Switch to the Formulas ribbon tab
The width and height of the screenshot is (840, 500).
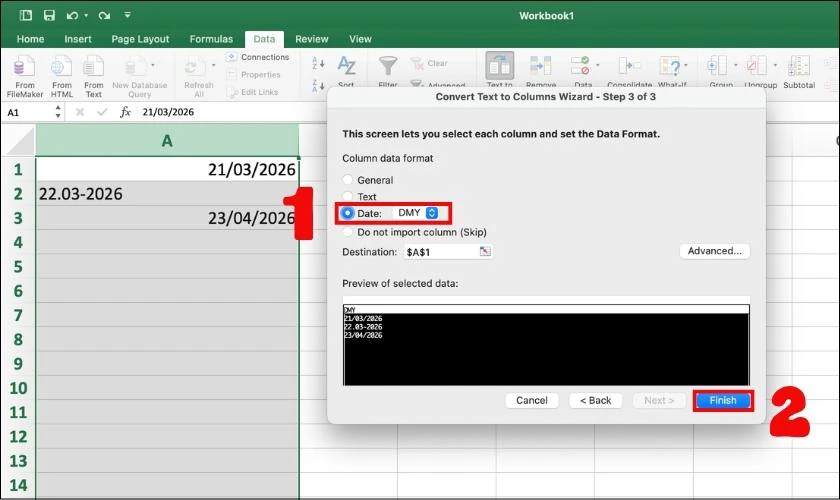click(x=211, y=39)
